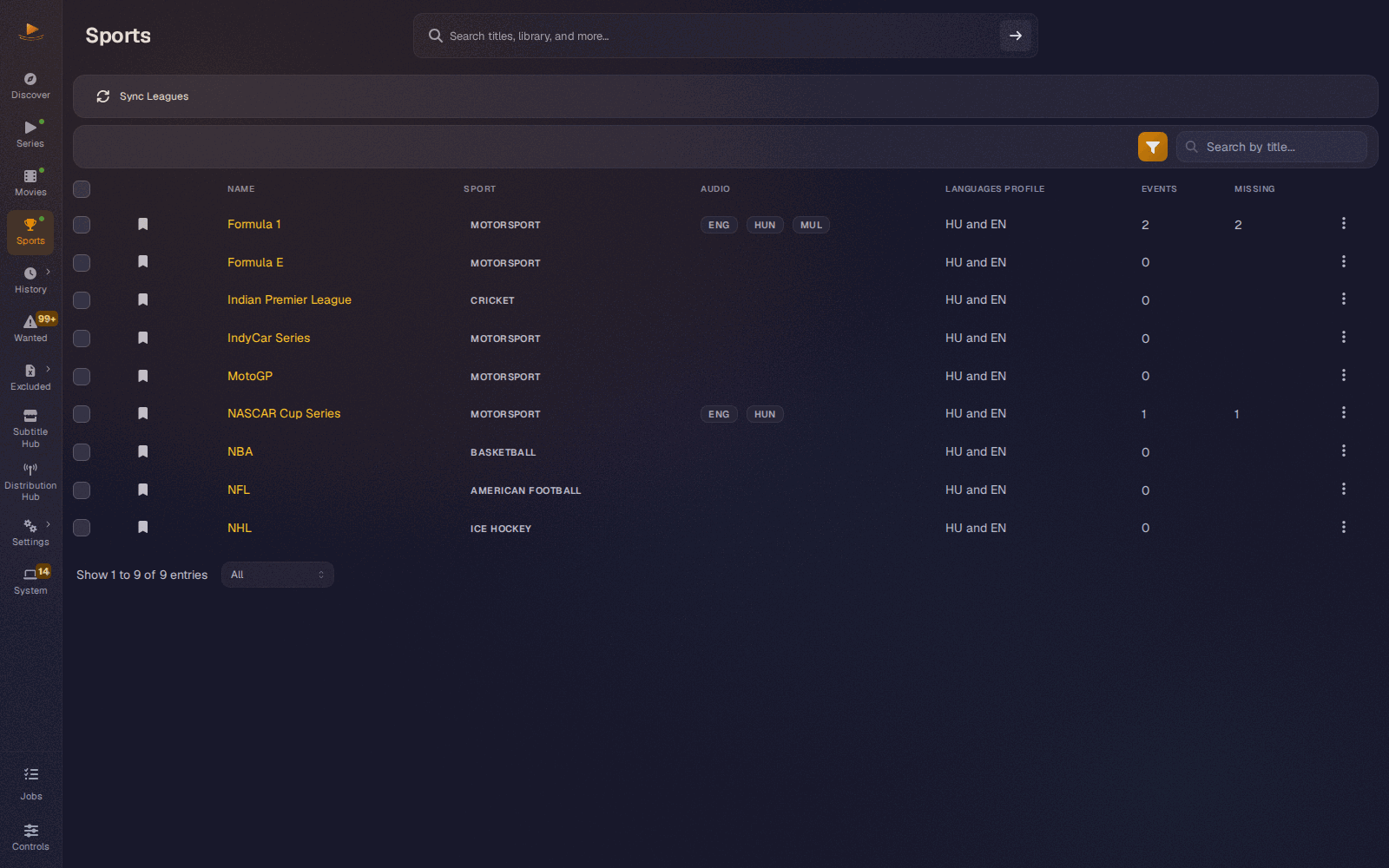Open actions menu for Indian Premier League
Screen dimensions: 1389x868
click(1344, 299)
